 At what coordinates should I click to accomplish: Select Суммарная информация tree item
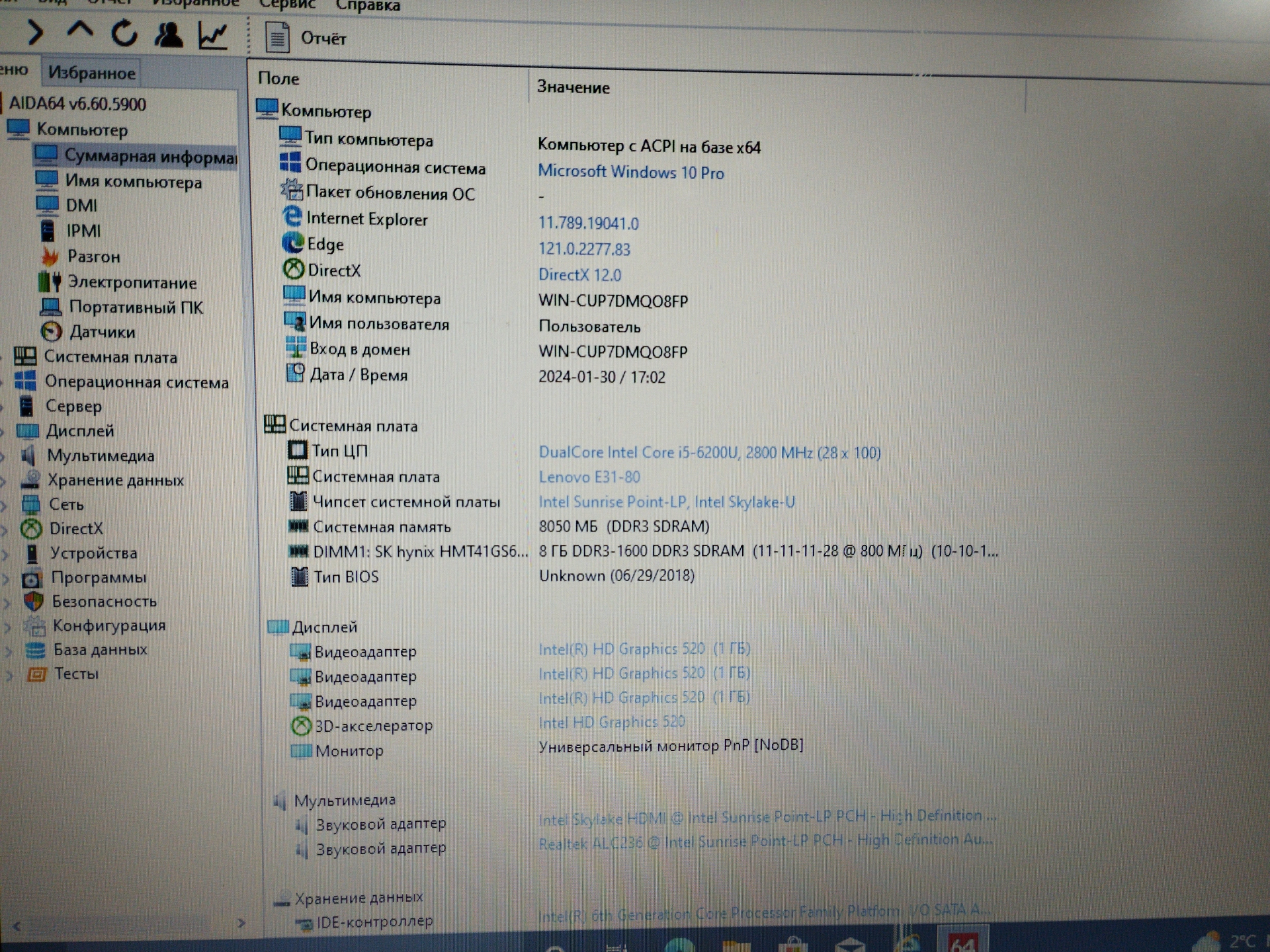pos(151,156)
